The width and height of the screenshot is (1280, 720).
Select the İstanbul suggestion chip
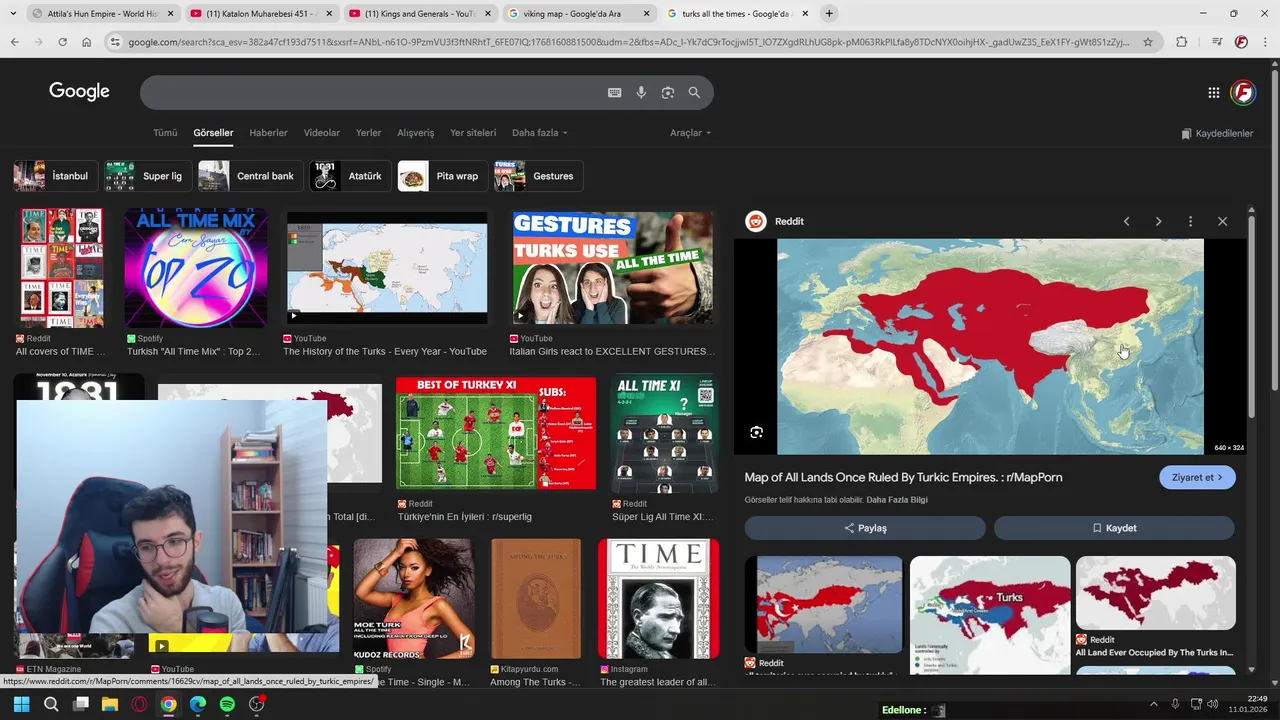click(x=57, y=176)
